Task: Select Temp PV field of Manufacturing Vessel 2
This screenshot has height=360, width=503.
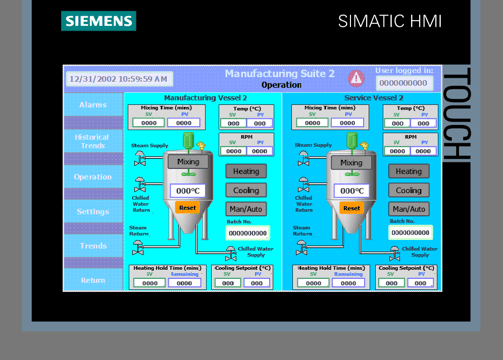Action: pyautogui.click(x=260, y=123)
